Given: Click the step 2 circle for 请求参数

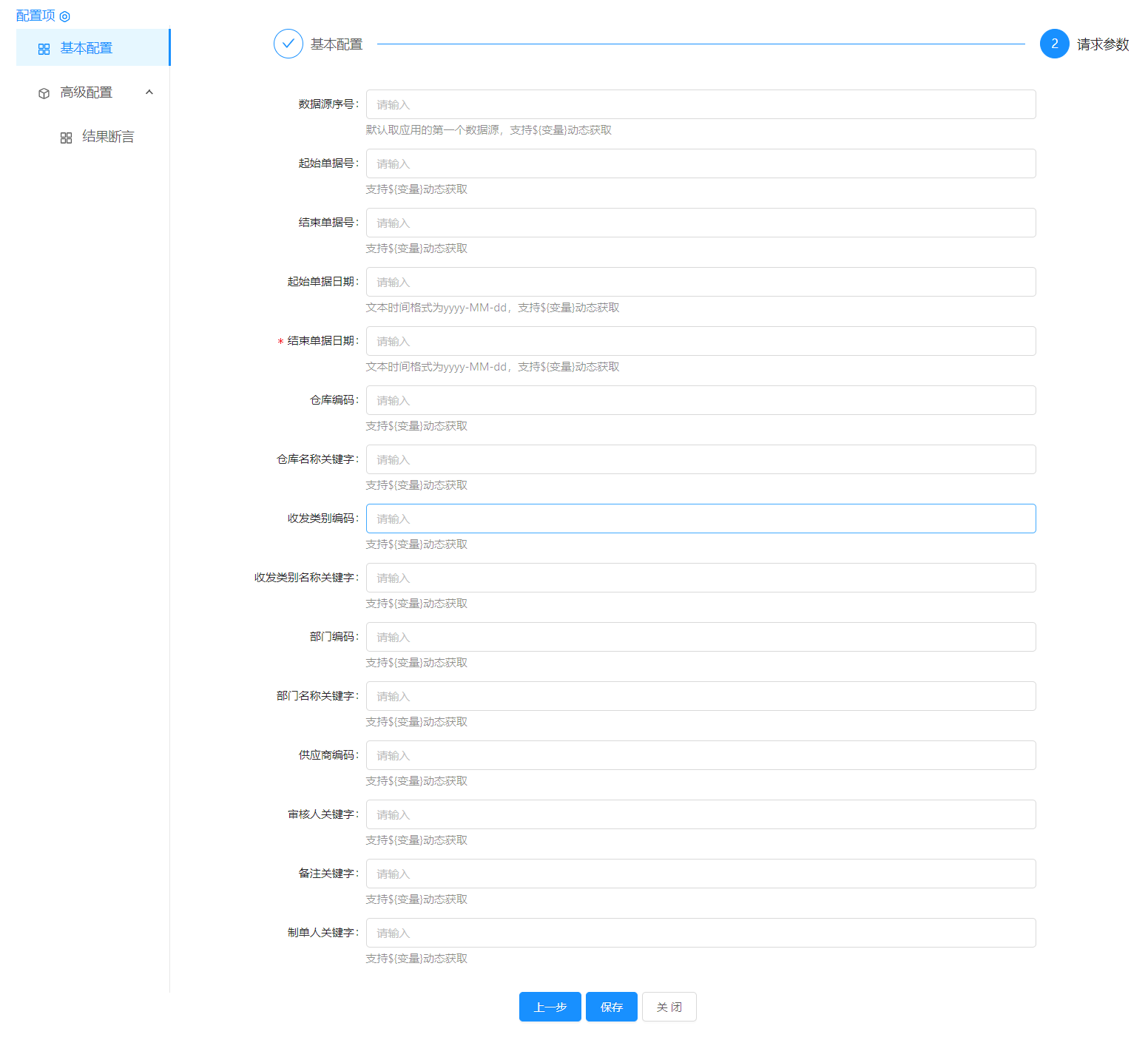Looking at the screenshot, I should click(x=1054, y=44).
